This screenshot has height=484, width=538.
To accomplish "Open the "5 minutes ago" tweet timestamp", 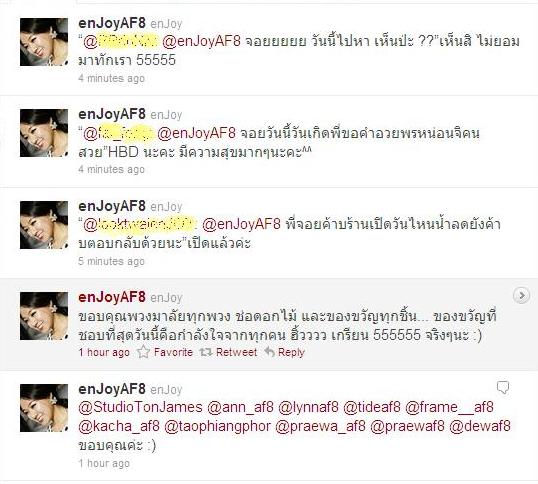I will pyautogui.click(x=112, y=261).
